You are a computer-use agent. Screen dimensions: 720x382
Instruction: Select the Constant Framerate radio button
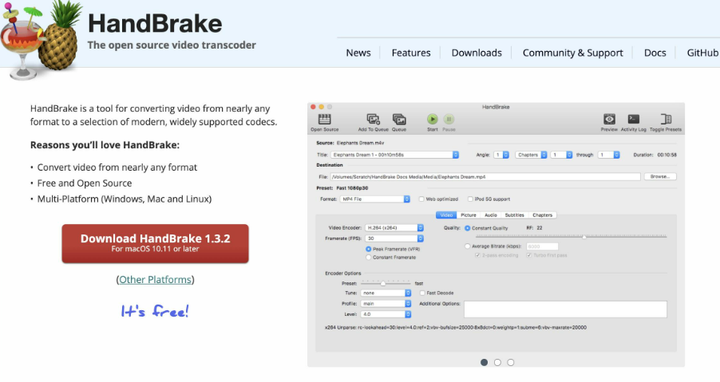point(368,257)
